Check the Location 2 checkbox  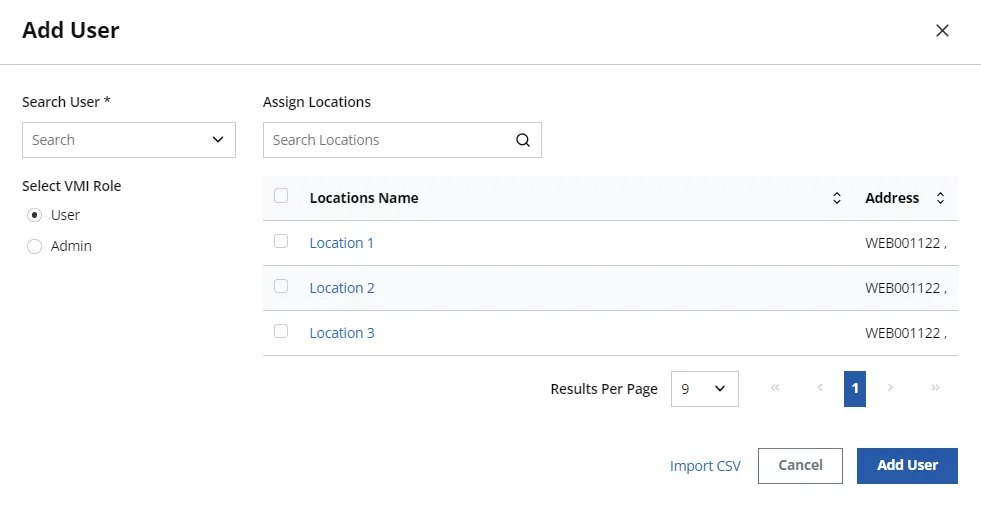(281, 286)
